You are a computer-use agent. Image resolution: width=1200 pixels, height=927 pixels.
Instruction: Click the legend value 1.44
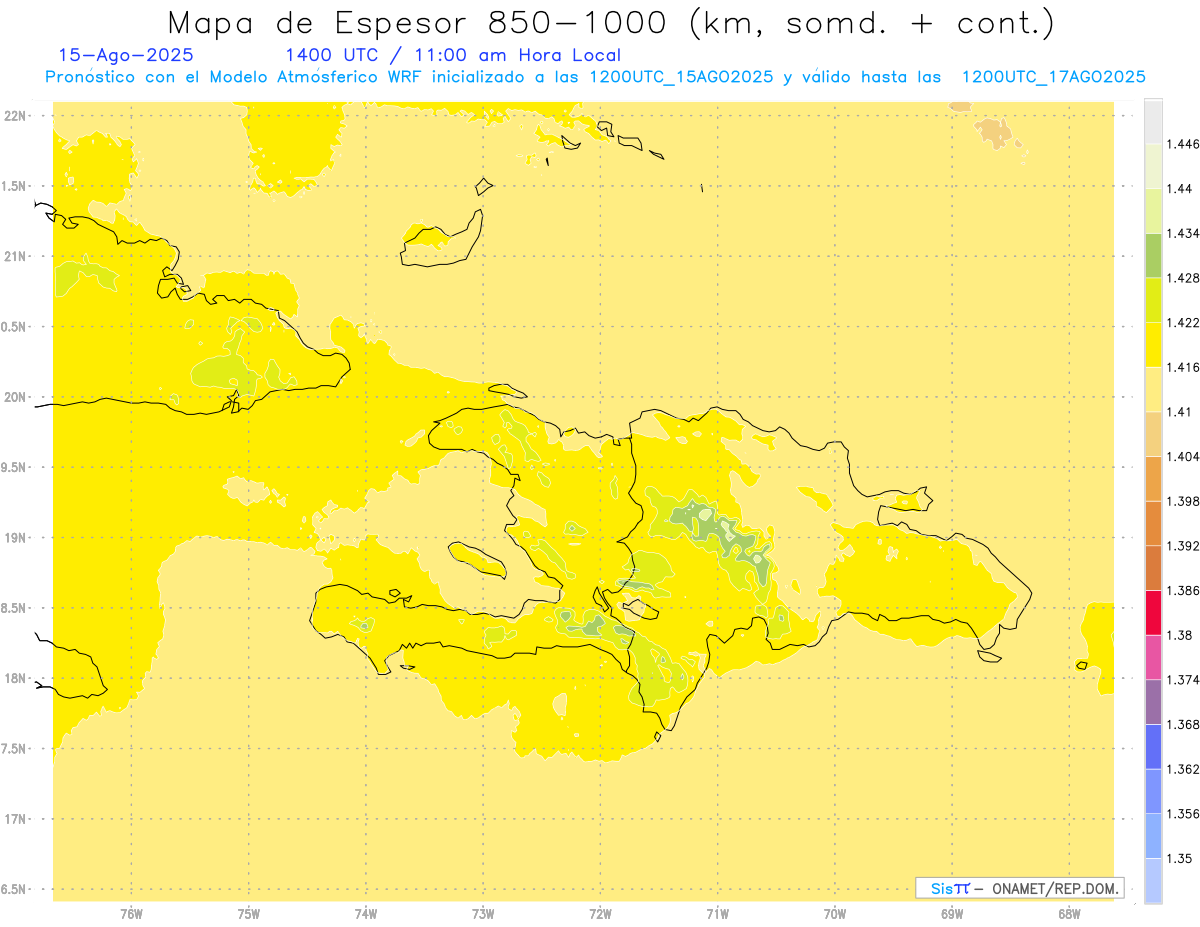[x=1180, y=188]
